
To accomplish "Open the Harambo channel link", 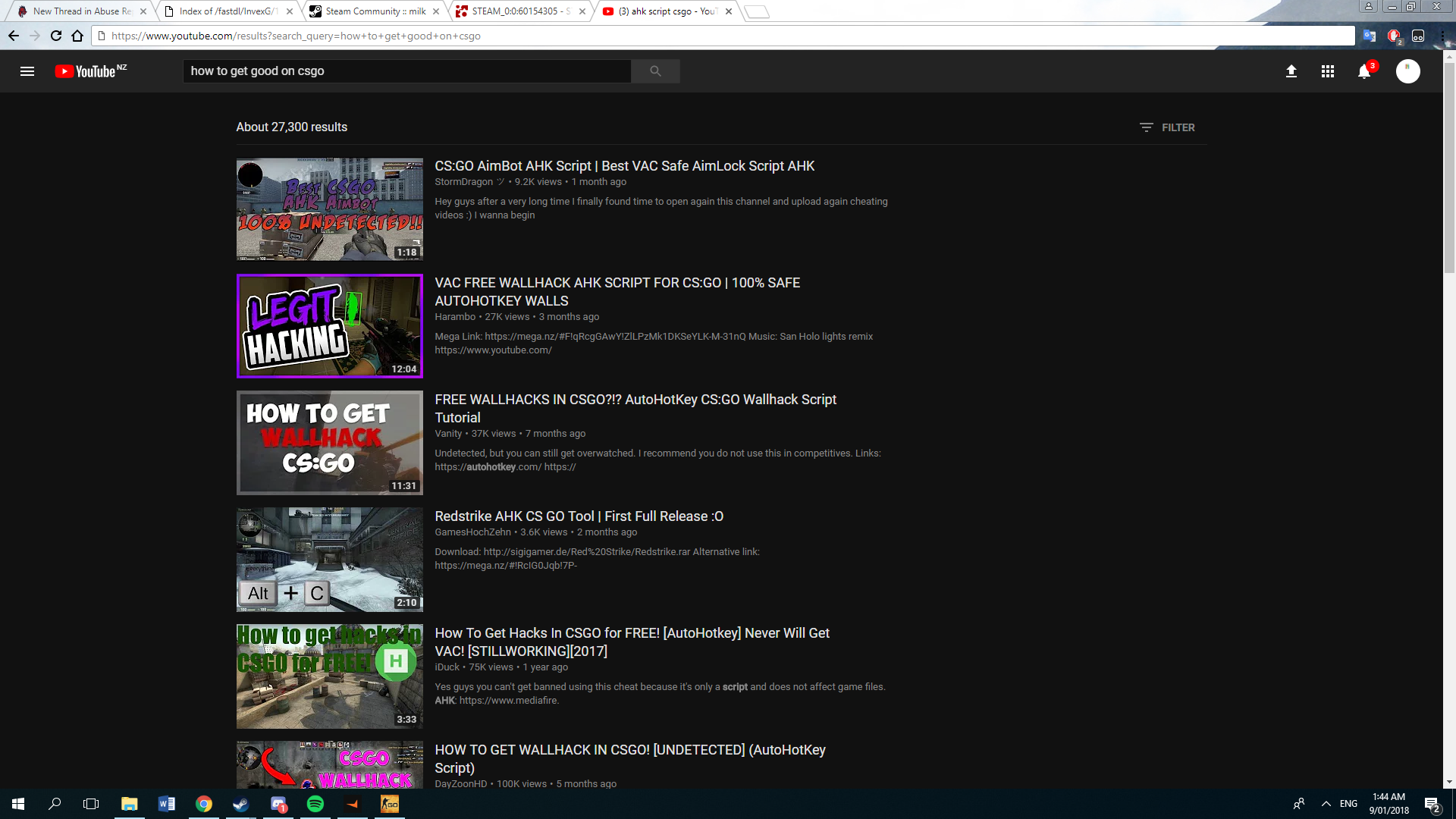I will (x=455, y=317).
